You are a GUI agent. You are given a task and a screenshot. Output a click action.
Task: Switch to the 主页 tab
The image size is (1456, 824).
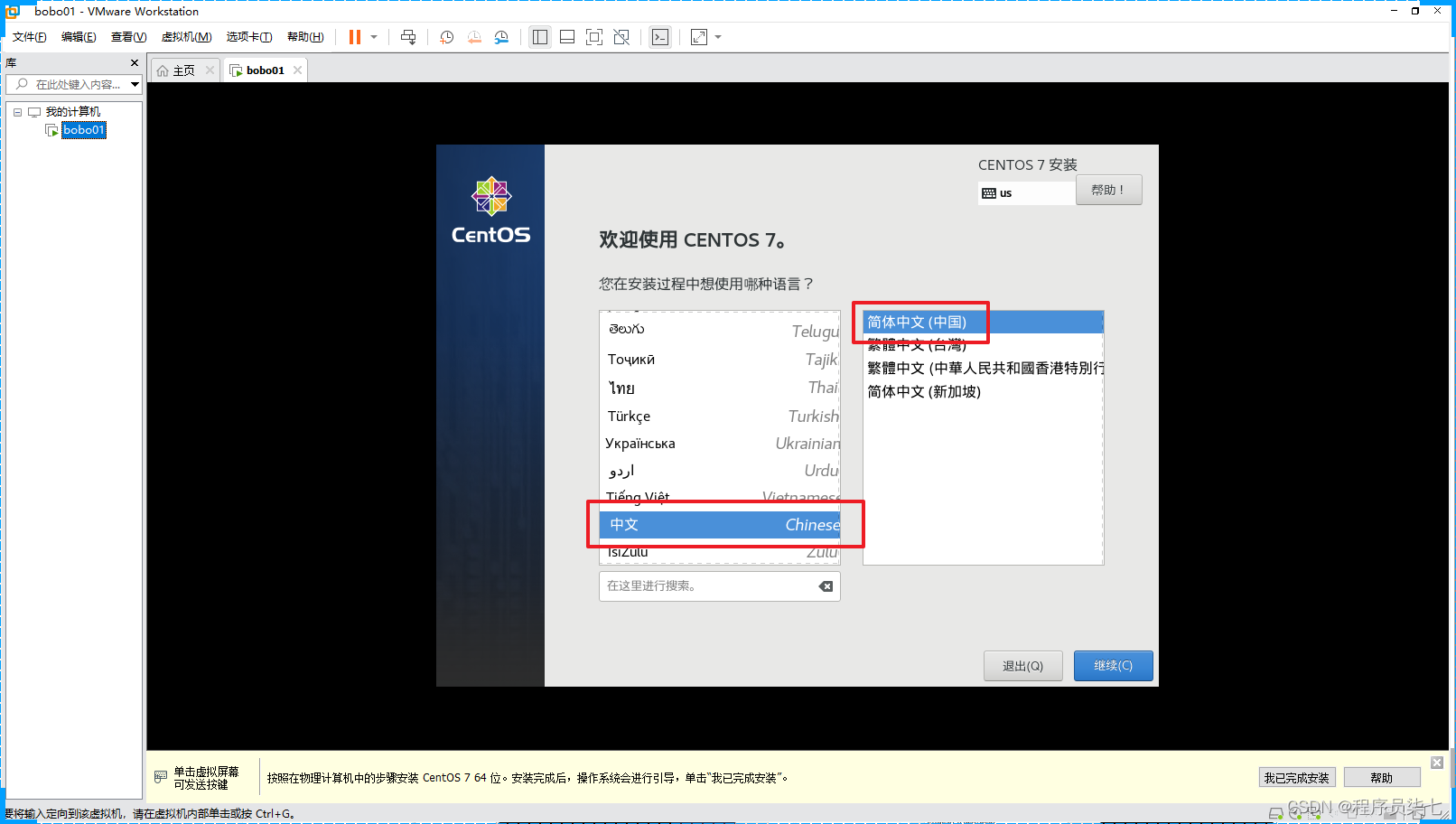click(184, 70)
